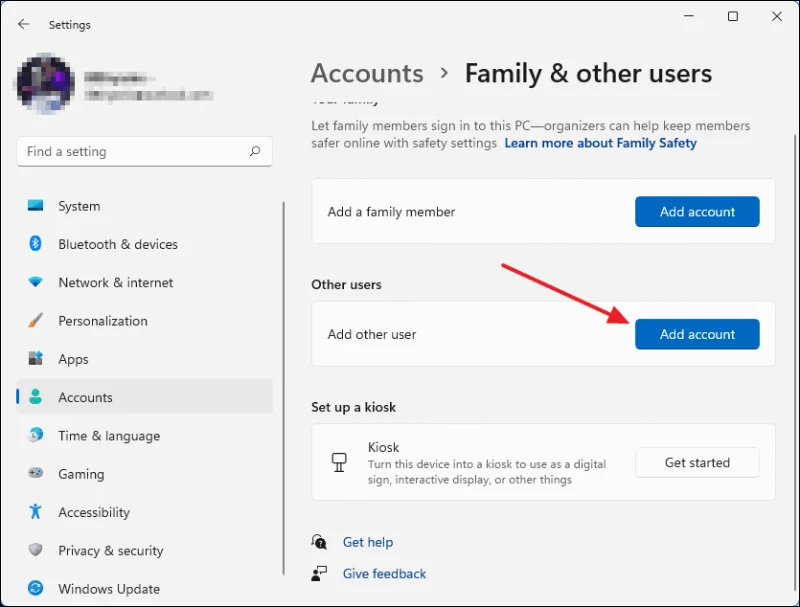The height and width of the screenshot is (607, 800).
Task: Maximize the Settings window
Action: [733, 16]
